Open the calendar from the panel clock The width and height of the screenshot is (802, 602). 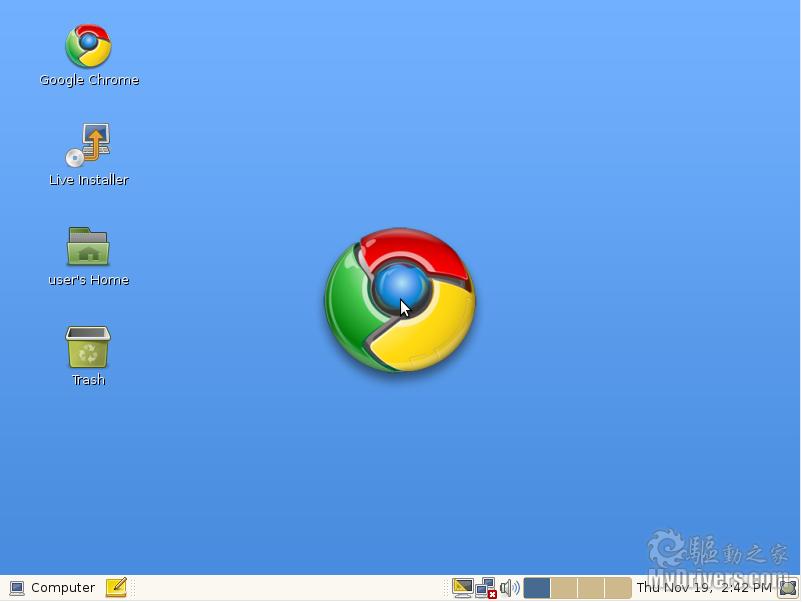tap(703, 588)
